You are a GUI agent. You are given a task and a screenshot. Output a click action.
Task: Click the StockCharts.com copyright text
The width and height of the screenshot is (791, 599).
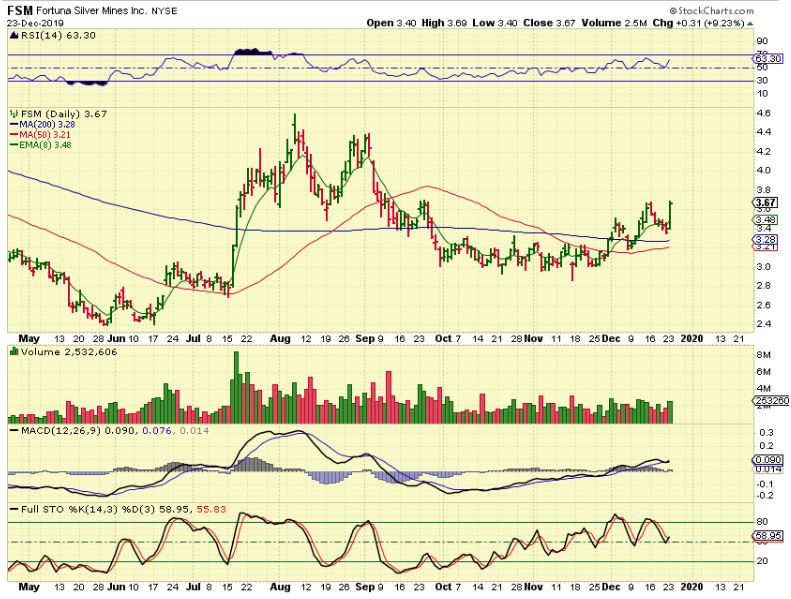click(x=712, y=11)
